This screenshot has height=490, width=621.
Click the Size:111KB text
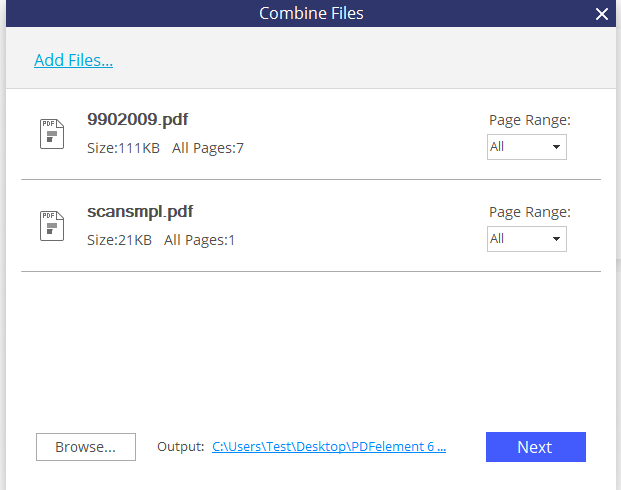(123, 148)
